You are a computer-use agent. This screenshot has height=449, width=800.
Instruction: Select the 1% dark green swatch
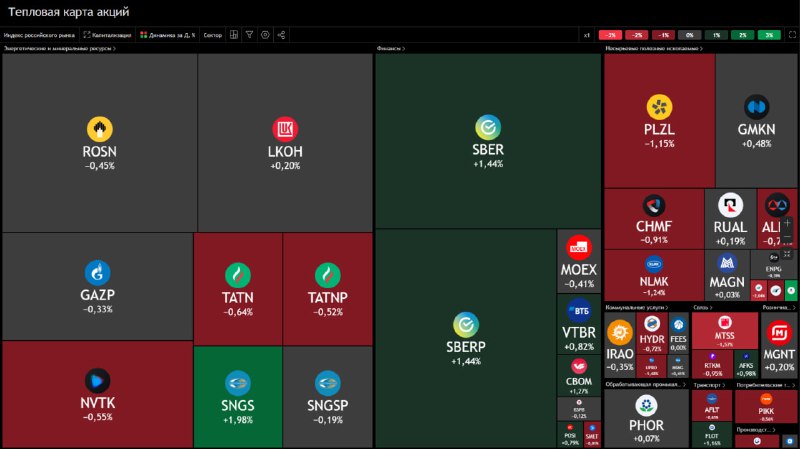point(716,35)
